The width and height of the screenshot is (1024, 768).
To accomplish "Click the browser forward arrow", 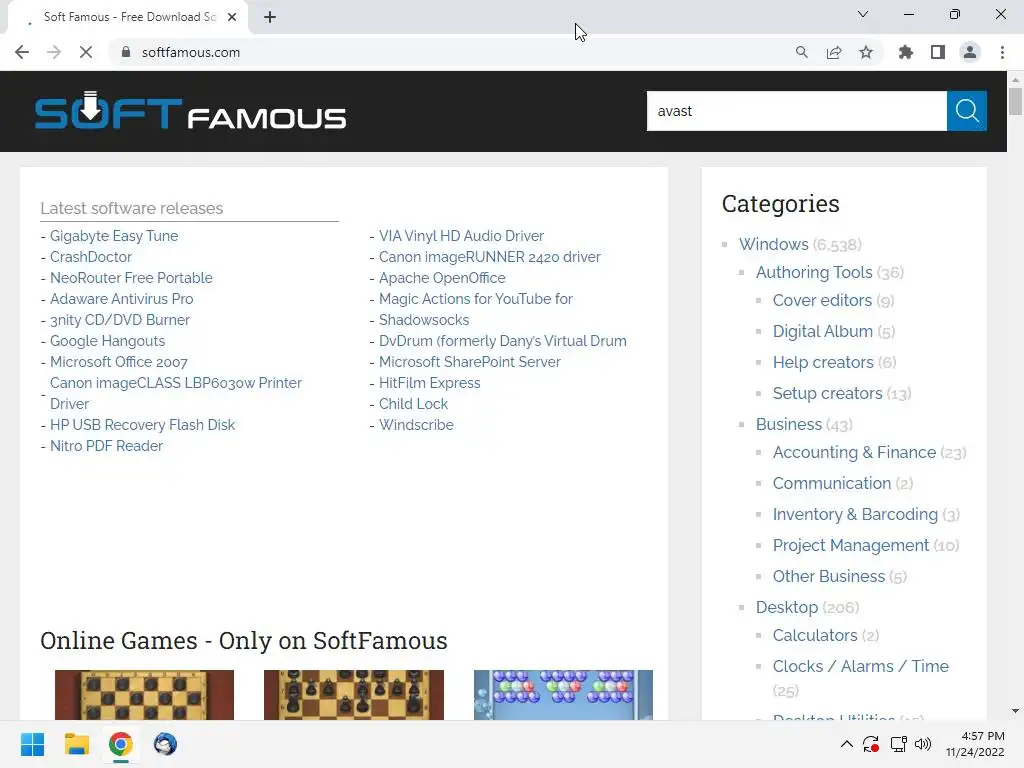I will click(x=54, y=52).
